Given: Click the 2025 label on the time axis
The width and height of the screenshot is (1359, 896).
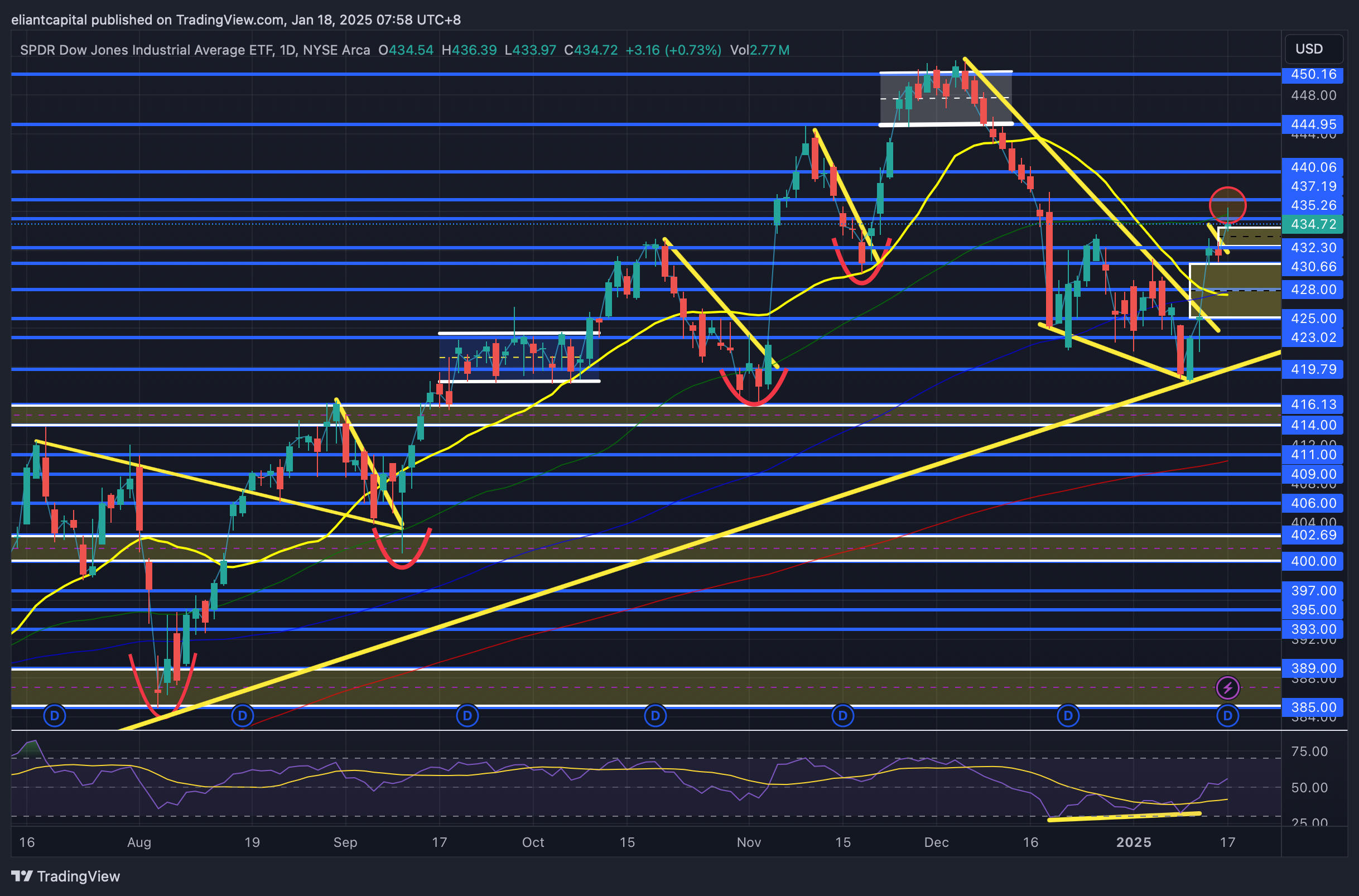Looking at the screenshot, I should (x=1134, y=842).
